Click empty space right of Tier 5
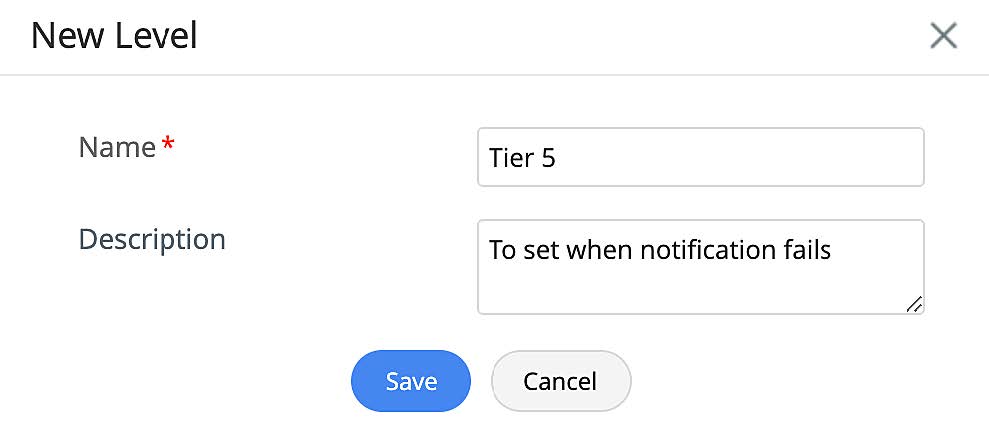The width and height of the screenshot is (989, 444). coord(740,158)
